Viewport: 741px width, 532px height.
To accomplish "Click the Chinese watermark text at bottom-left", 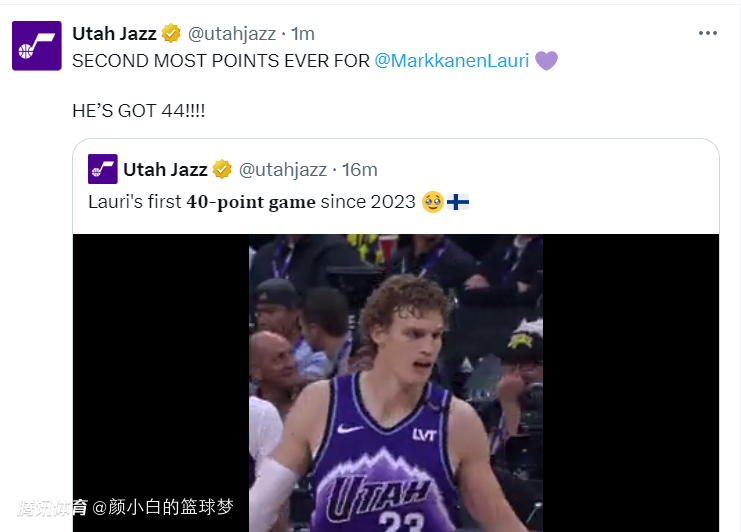I will [x=125, y=507].
